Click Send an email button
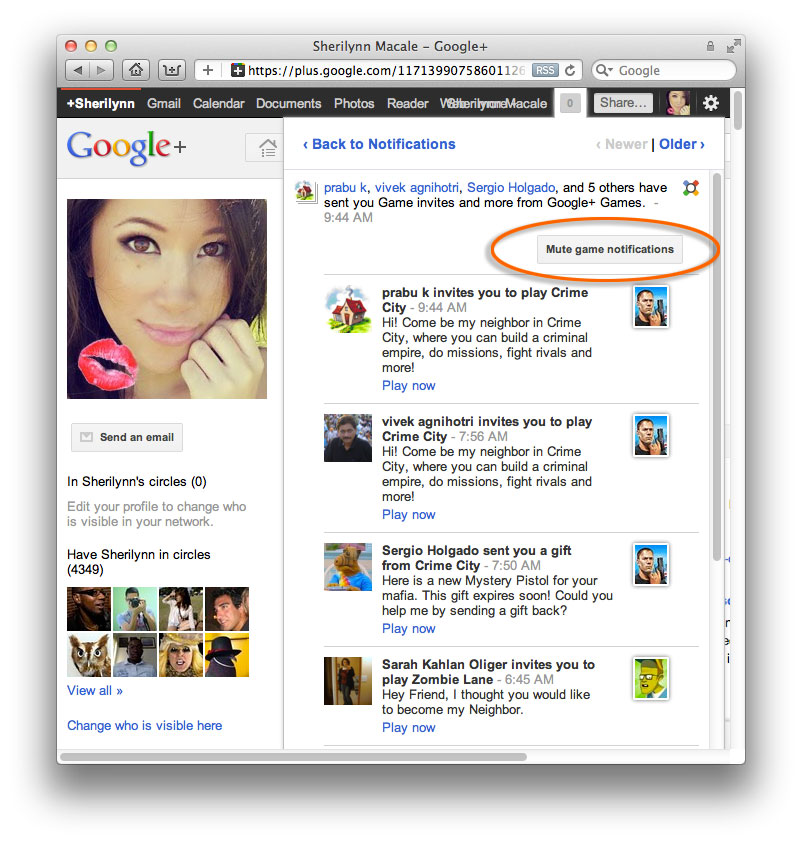This screenshot has height=843, width=802. (x=127, y=437)
